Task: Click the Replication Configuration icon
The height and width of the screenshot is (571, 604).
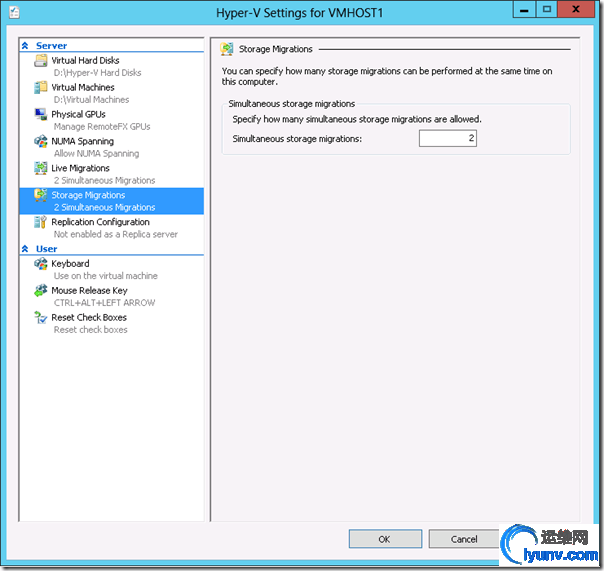Action: click(x=40, y=222)
